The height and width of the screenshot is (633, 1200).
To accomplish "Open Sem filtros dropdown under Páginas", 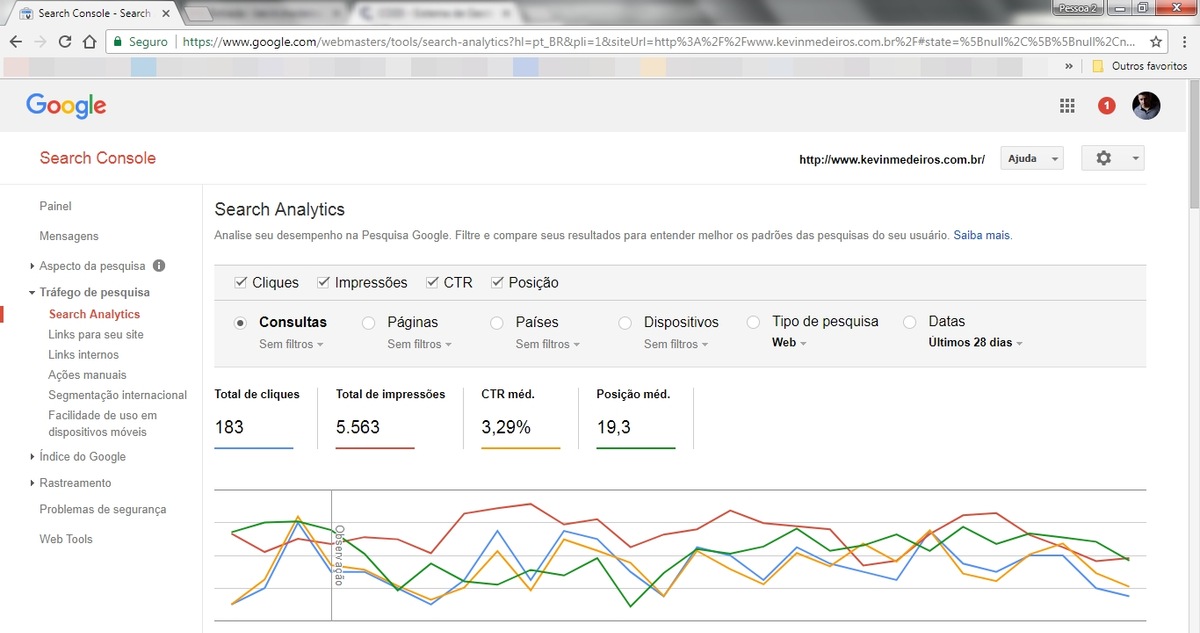I will point(419,344).
